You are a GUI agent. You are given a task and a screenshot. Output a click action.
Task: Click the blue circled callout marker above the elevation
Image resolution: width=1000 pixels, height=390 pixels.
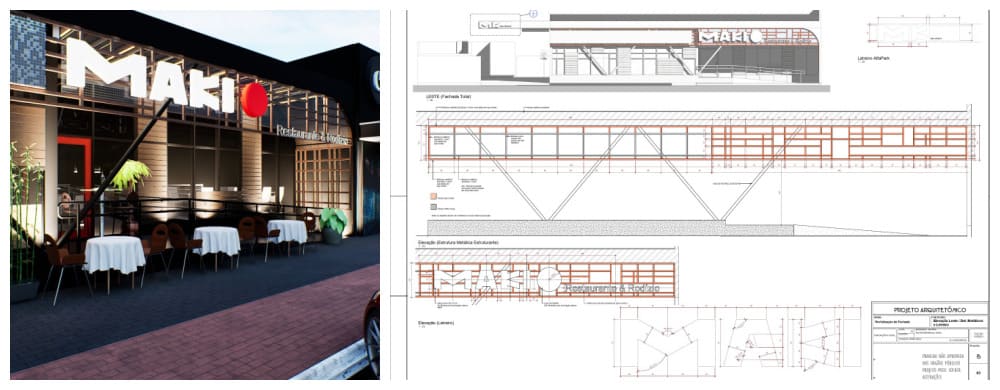point(534,13)
